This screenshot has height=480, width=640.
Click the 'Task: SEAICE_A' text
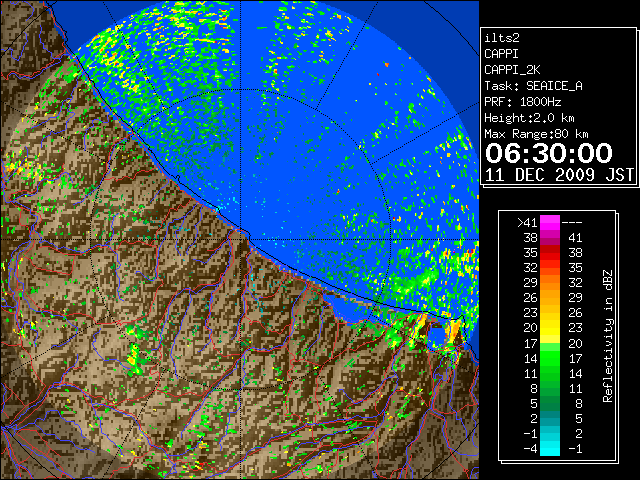coord(533,86)
